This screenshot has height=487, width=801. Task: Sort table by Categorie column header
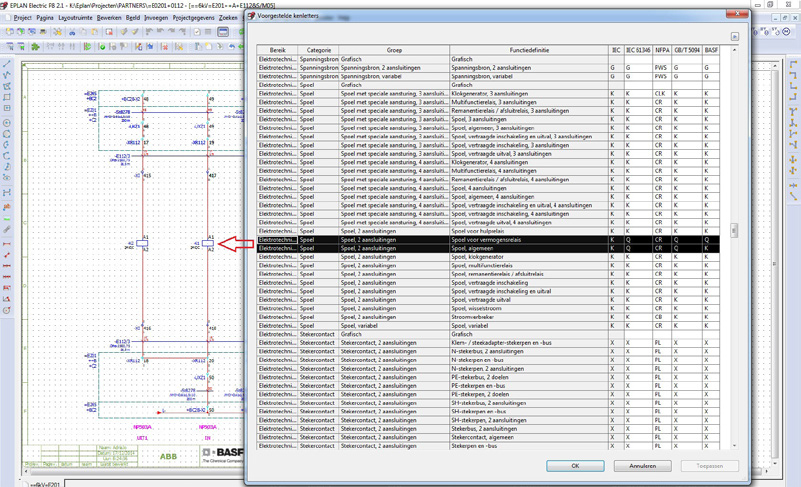pos(318,50)
